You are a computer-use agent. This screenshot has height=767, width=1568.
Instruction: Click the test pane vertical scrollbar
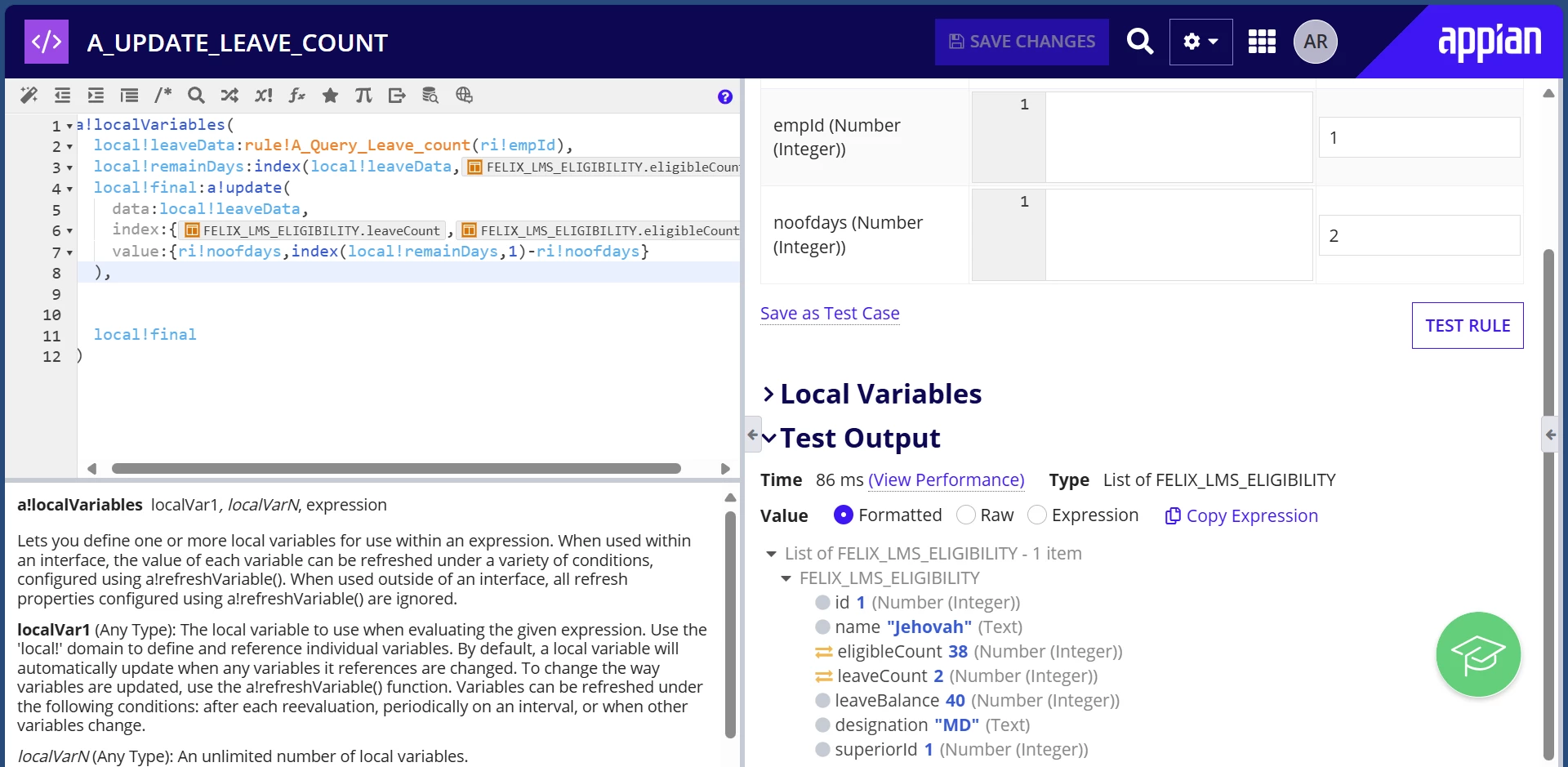coord(1548,505)
